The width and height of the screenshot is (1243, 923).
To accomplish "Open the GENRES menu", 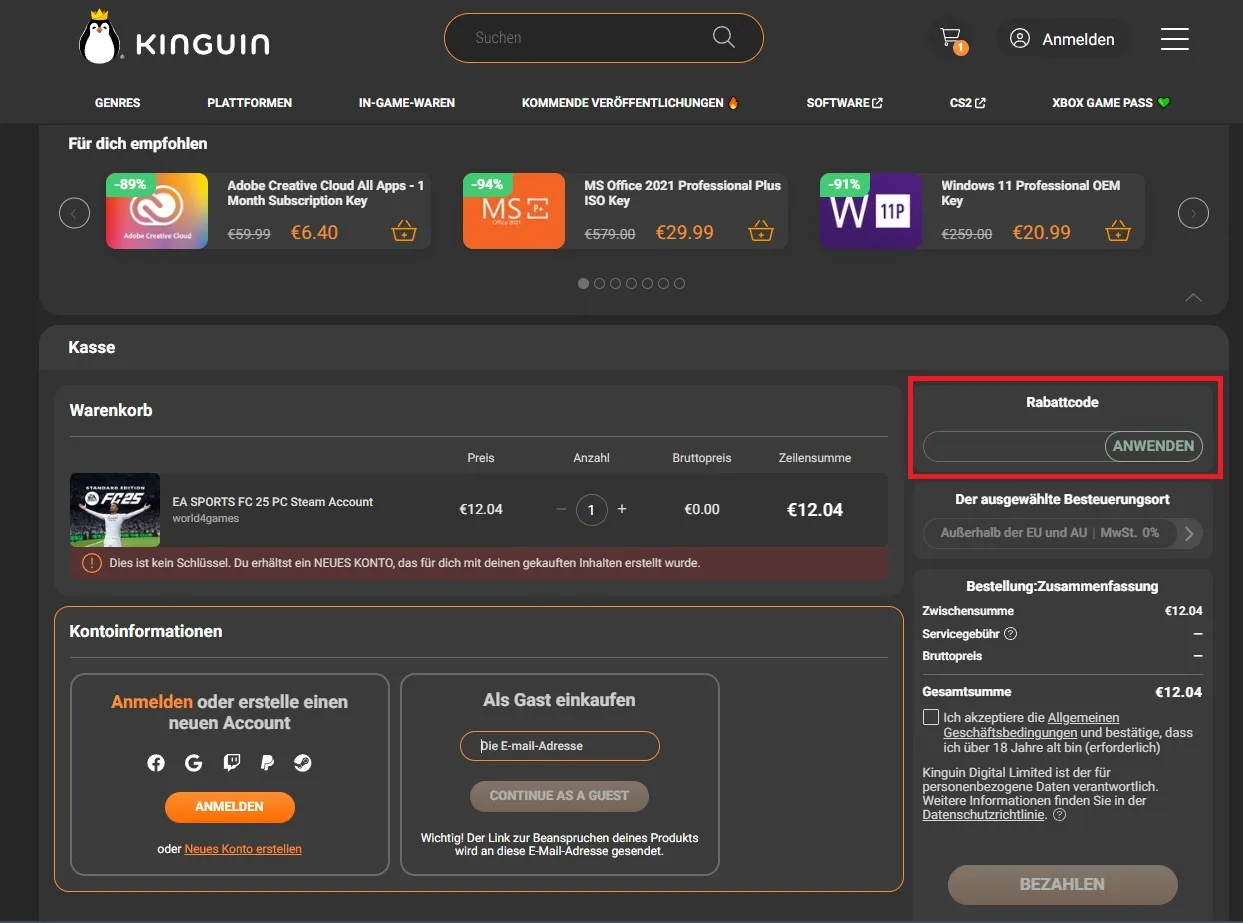I will pyautogui.click(x=117, y=102).
